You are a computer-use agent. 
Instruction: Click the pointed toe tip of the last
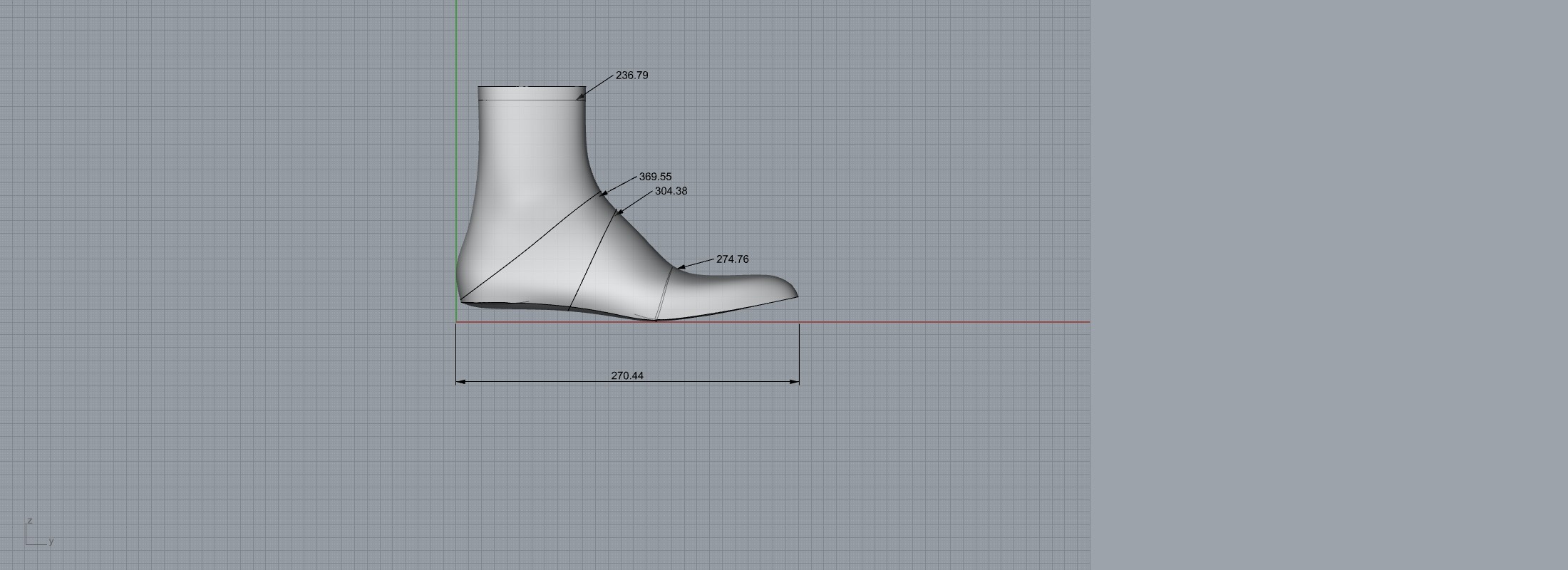click(x=796, y=295)
